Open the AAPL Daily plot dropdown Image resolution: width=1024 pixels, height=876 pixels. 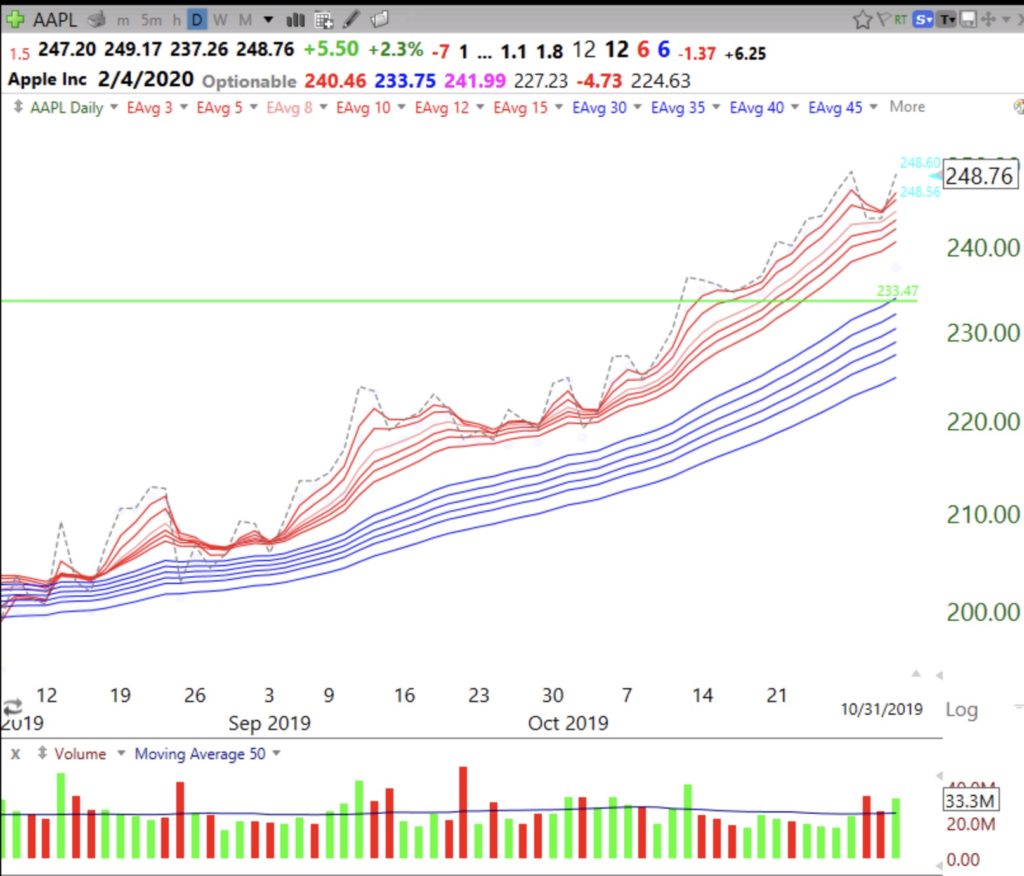click(114, 106)
